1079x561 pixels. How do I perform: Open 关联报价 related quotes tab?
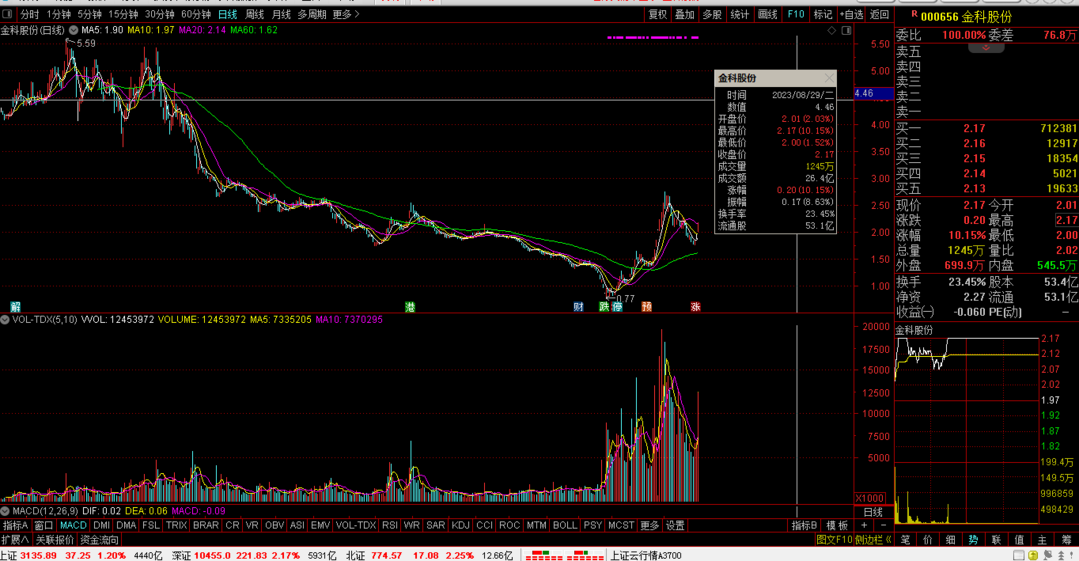[x=54, y=540]
